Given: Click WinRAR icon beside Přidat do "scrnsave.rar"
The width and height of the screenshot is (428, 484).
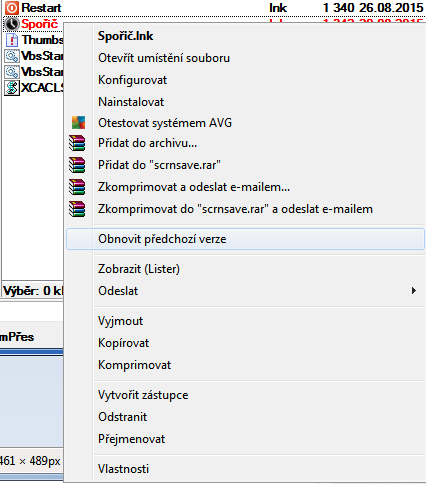Looking at the screenshot, I should [77, 165].
